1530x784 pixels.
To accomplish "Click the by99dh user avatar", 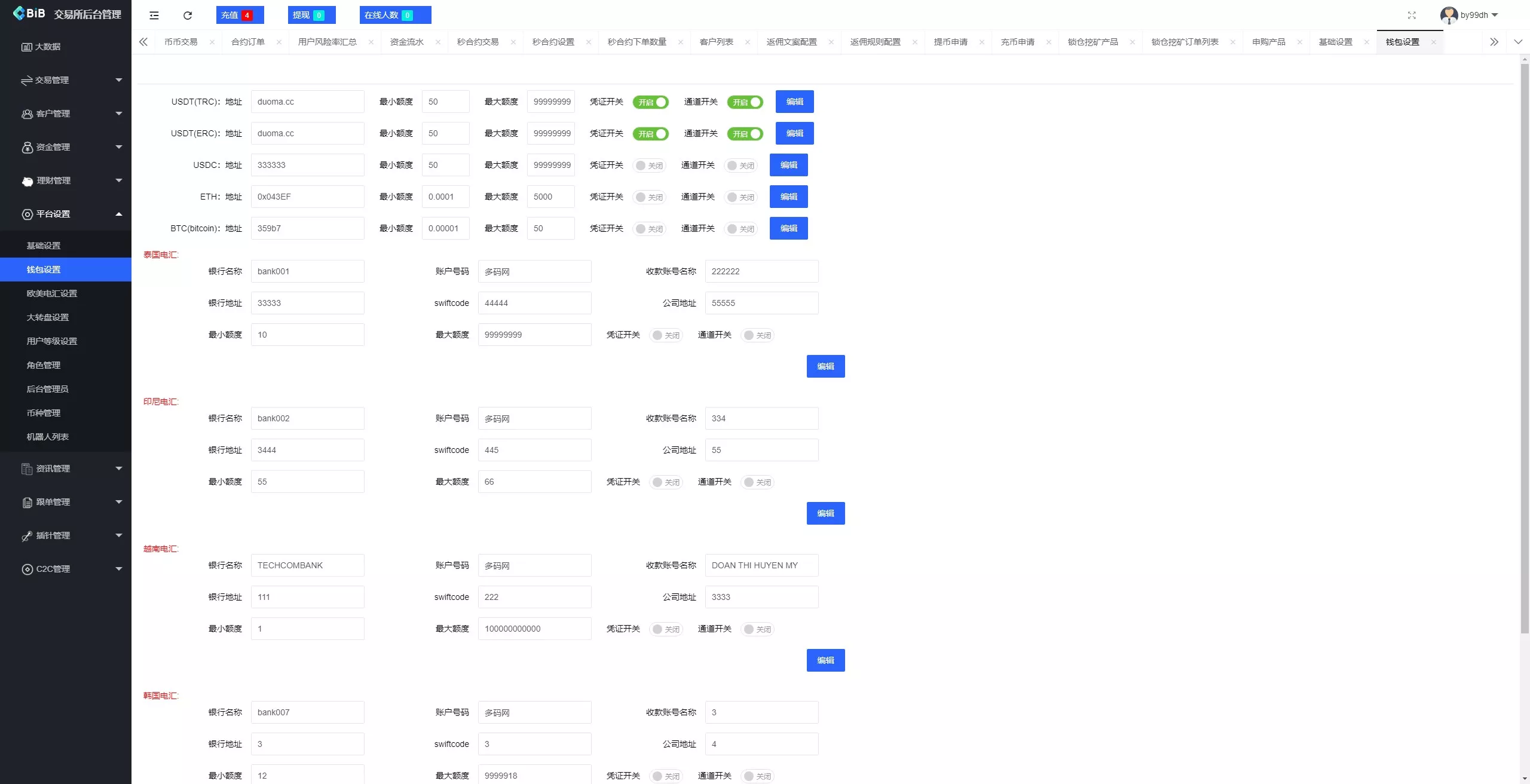I will pos(1449,15).
